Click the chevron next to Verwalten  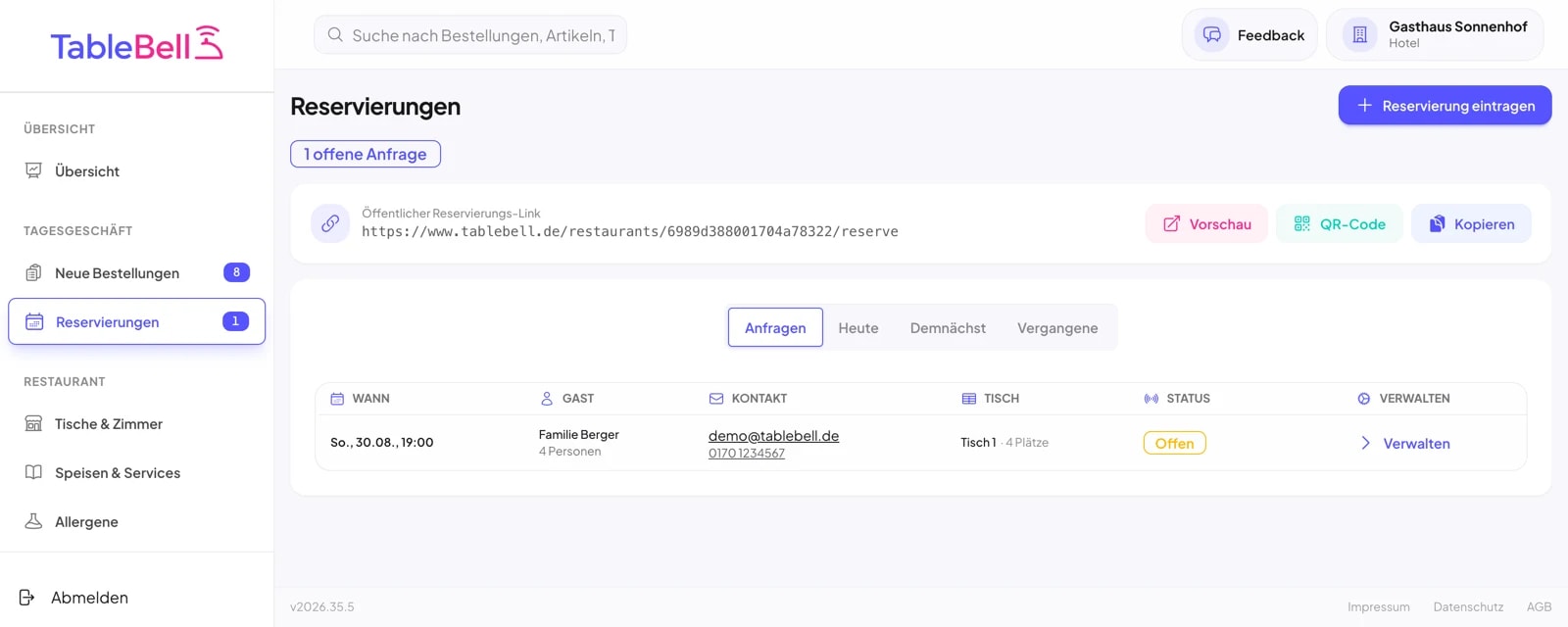[1365, 443]
